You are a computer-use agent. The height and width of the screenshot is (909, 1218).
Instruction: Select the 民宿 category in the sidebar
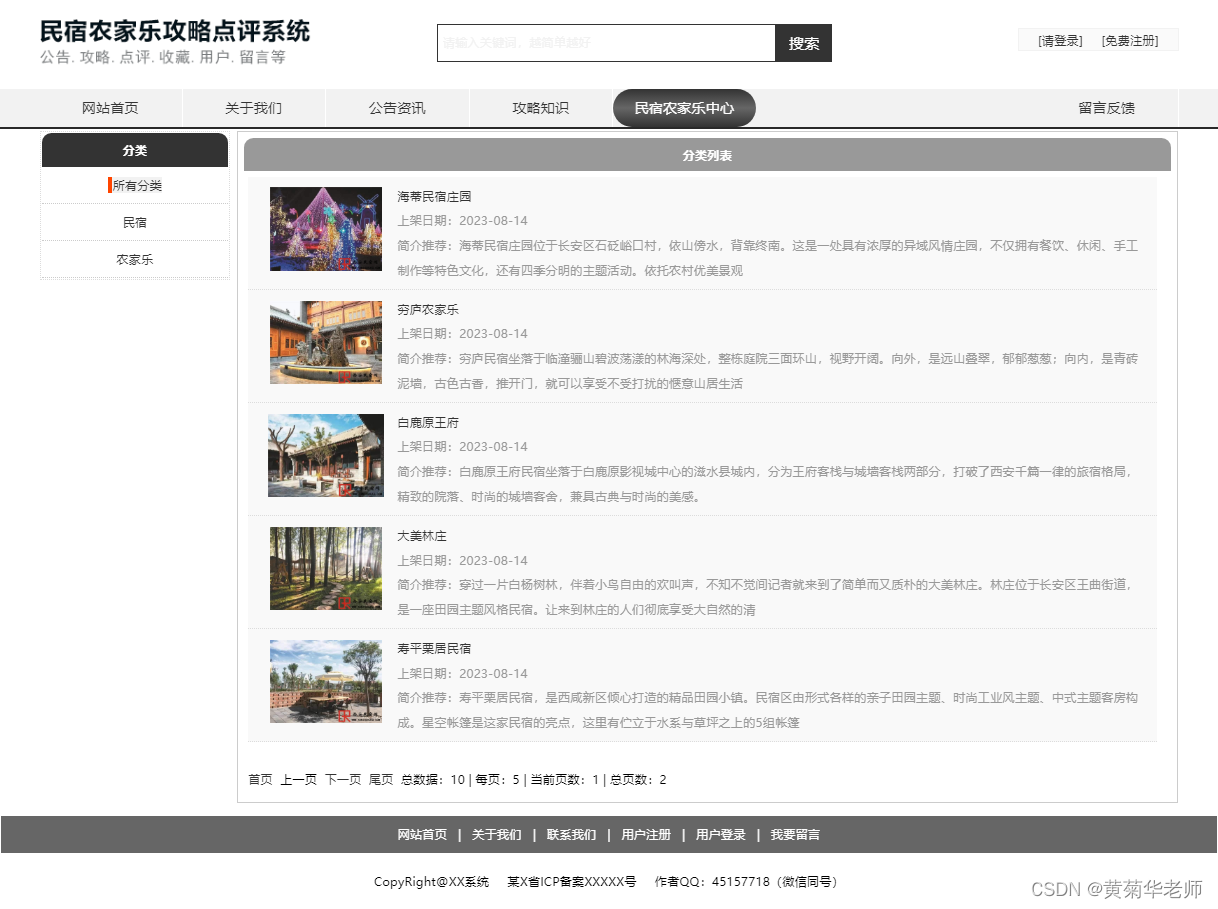coord(134,222)
